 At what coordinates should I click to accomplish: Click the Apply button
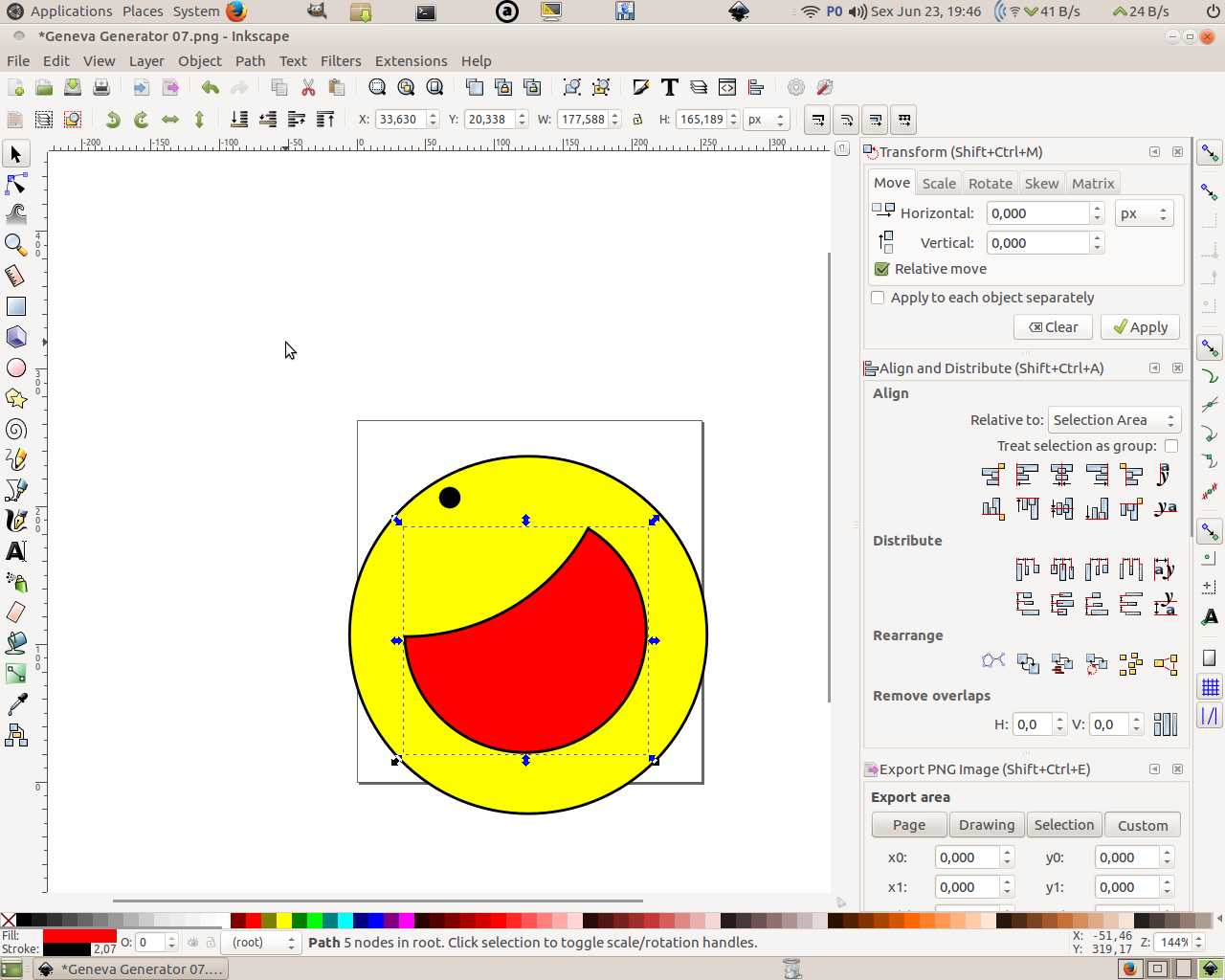(x=1140, y=327)
